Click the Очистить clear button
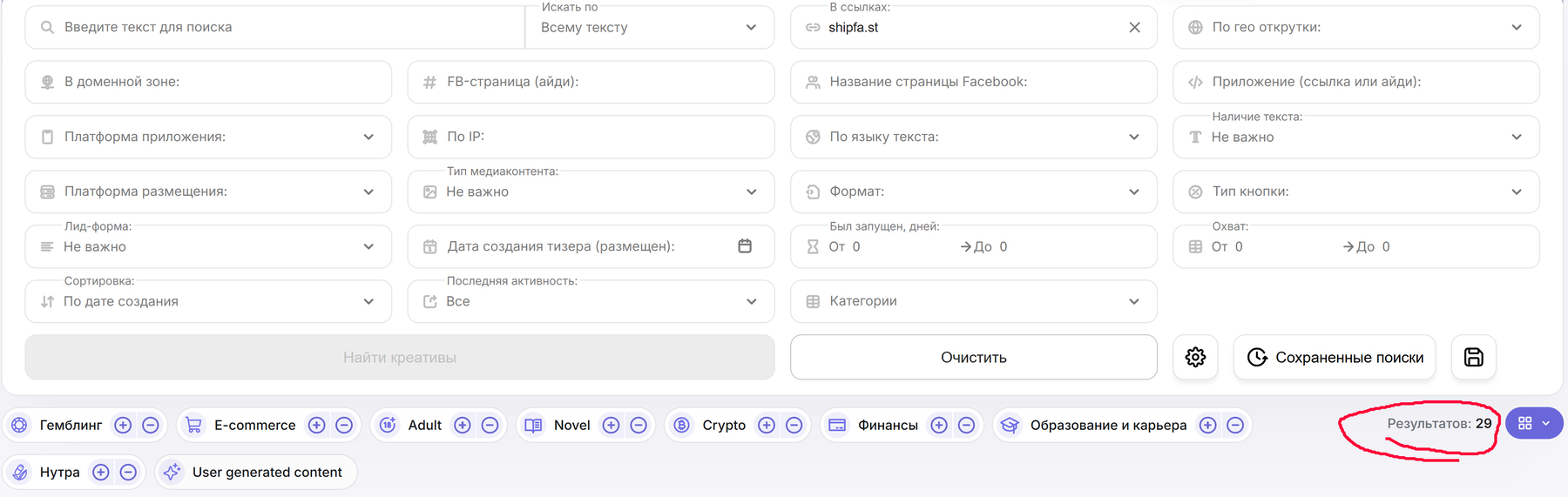 point(974,357)
